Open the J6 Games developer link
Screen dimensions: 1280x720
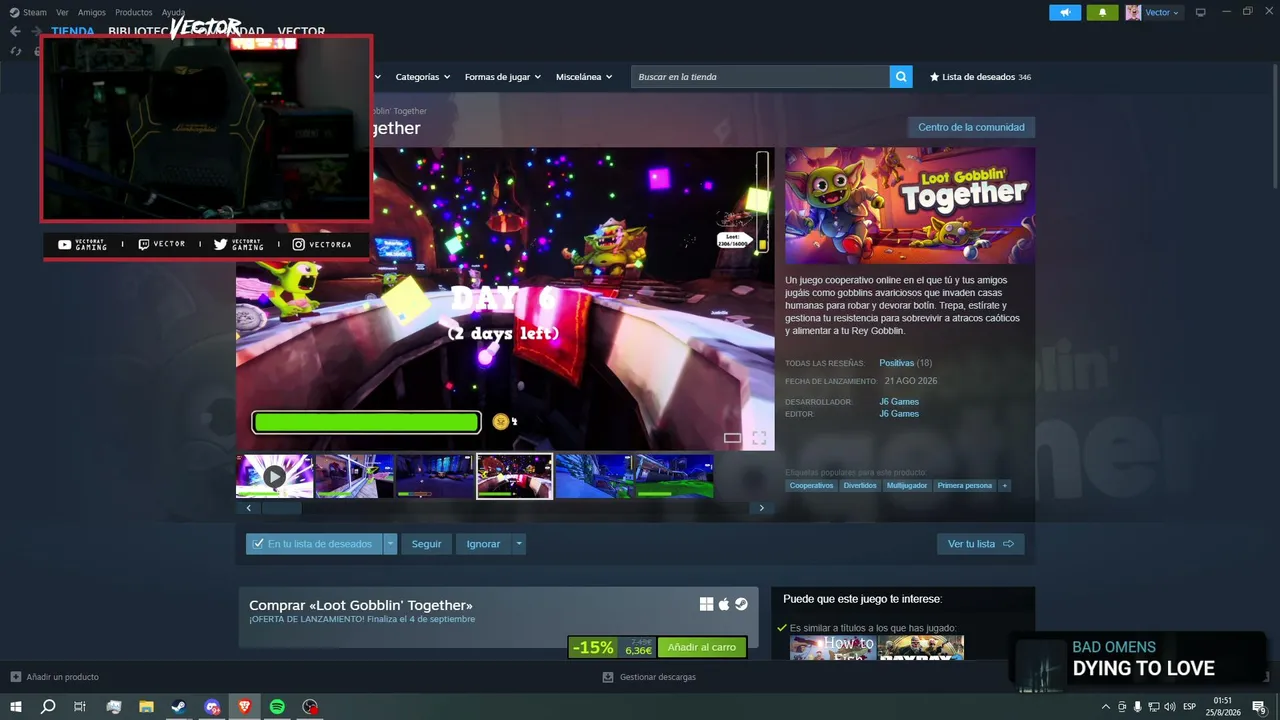click(x=899, y=402)
